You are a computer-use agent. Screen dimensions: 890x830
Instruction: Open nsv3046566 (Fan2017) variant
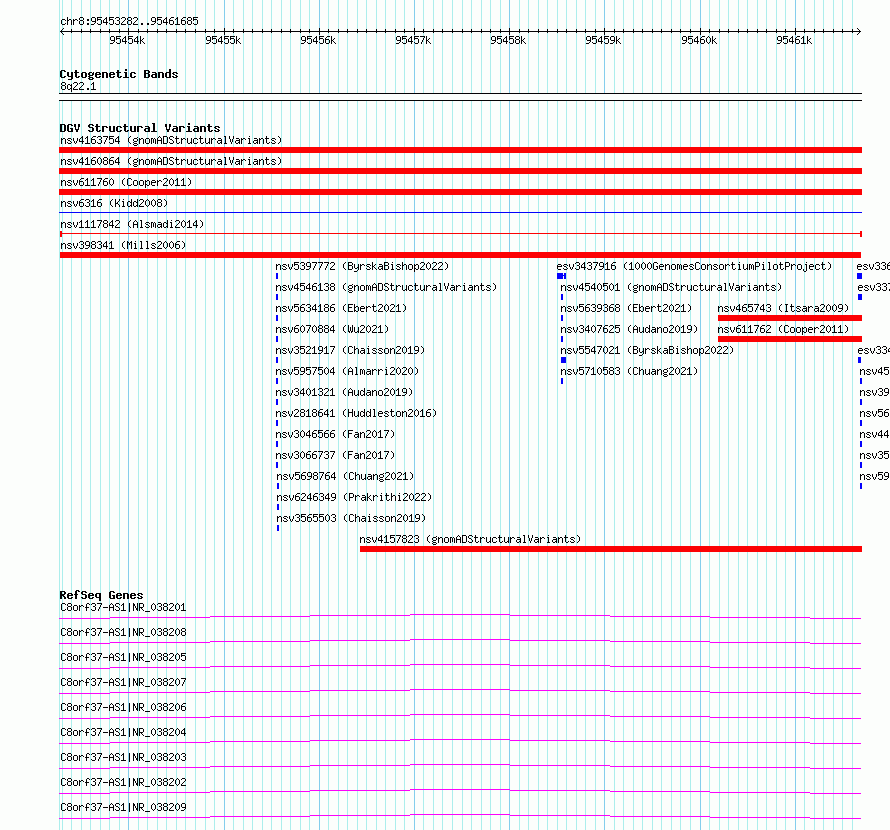pyautogui.click(x=335, y=434)
